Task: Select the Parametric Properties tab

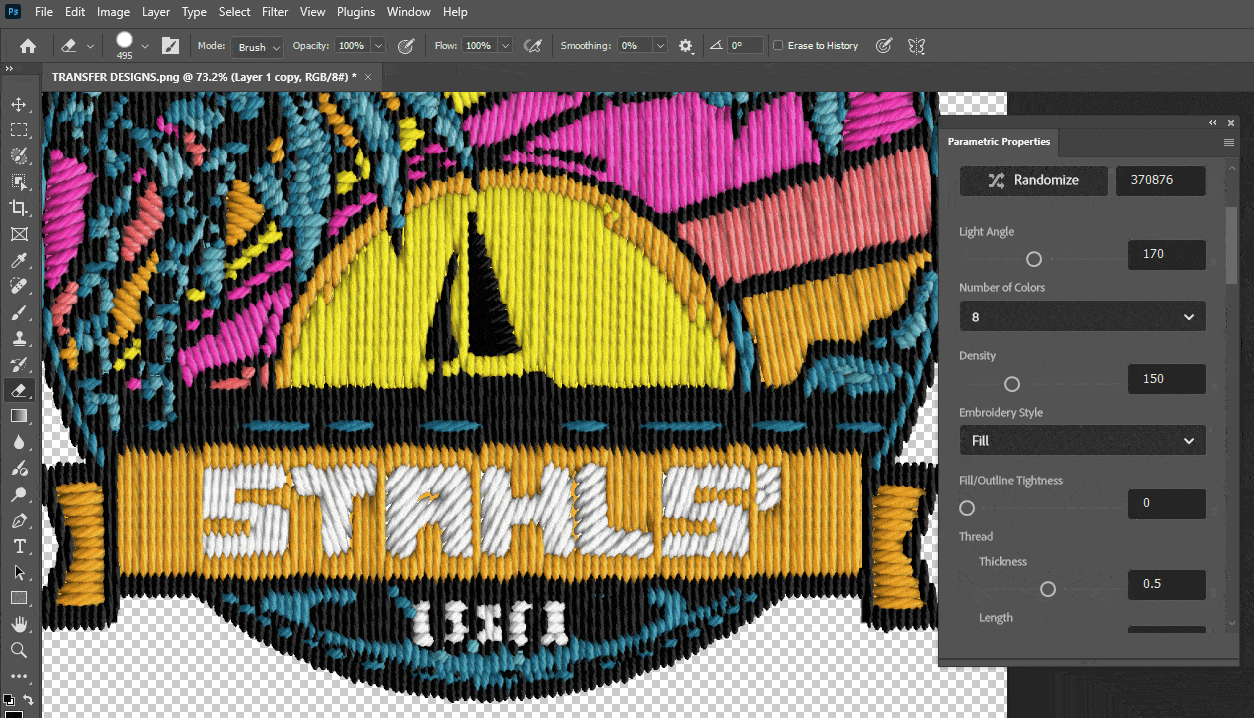Action: (x=999, y=142)
